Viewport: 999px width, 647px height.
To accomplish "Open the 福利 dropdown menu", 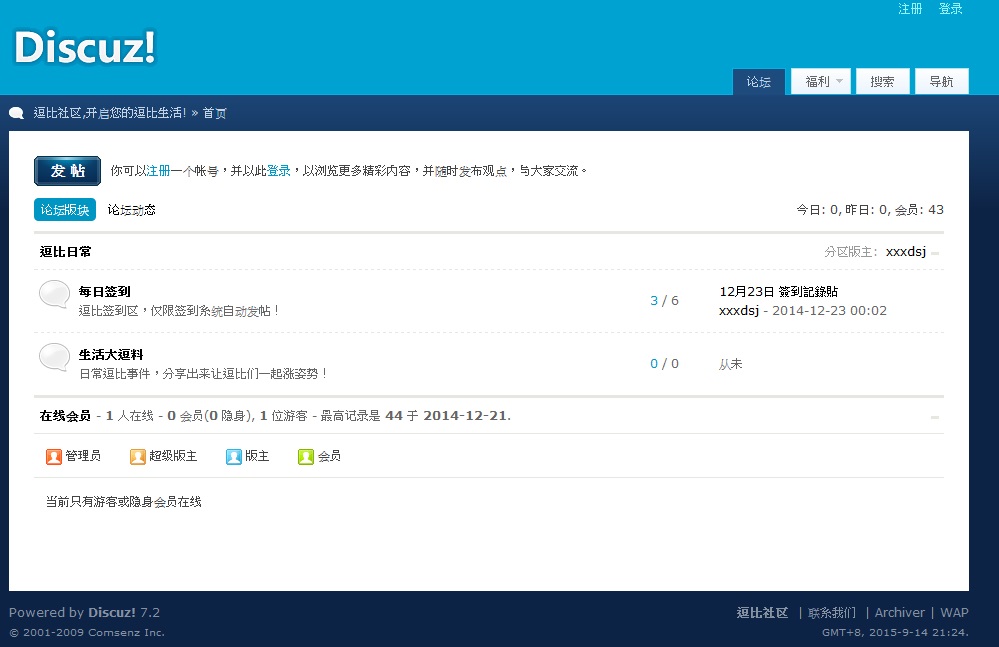I will click(x=821, y=82).
